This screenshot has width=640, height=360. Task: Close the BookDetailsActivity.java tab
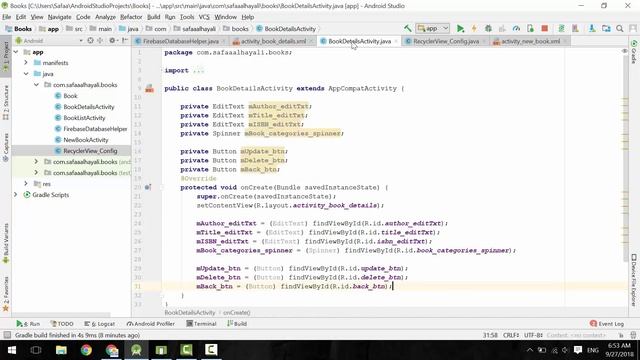[x=396, y=42]
